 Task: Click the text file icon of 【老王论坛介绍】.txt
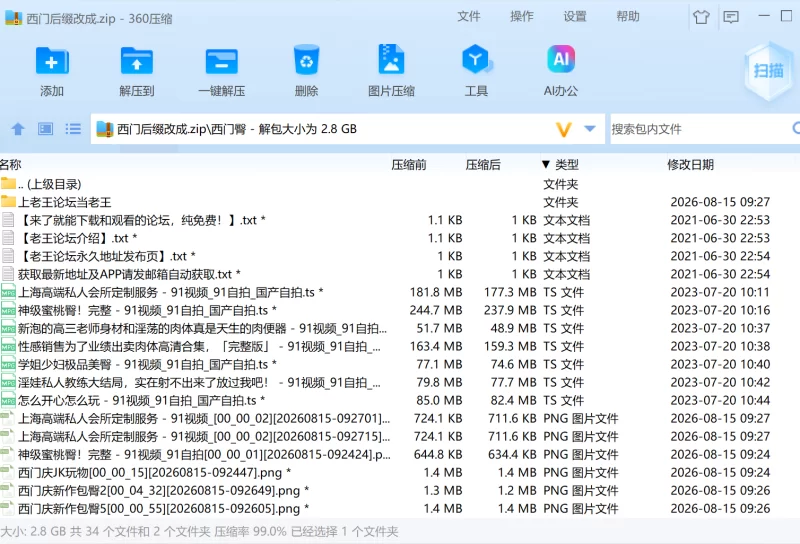8,238
